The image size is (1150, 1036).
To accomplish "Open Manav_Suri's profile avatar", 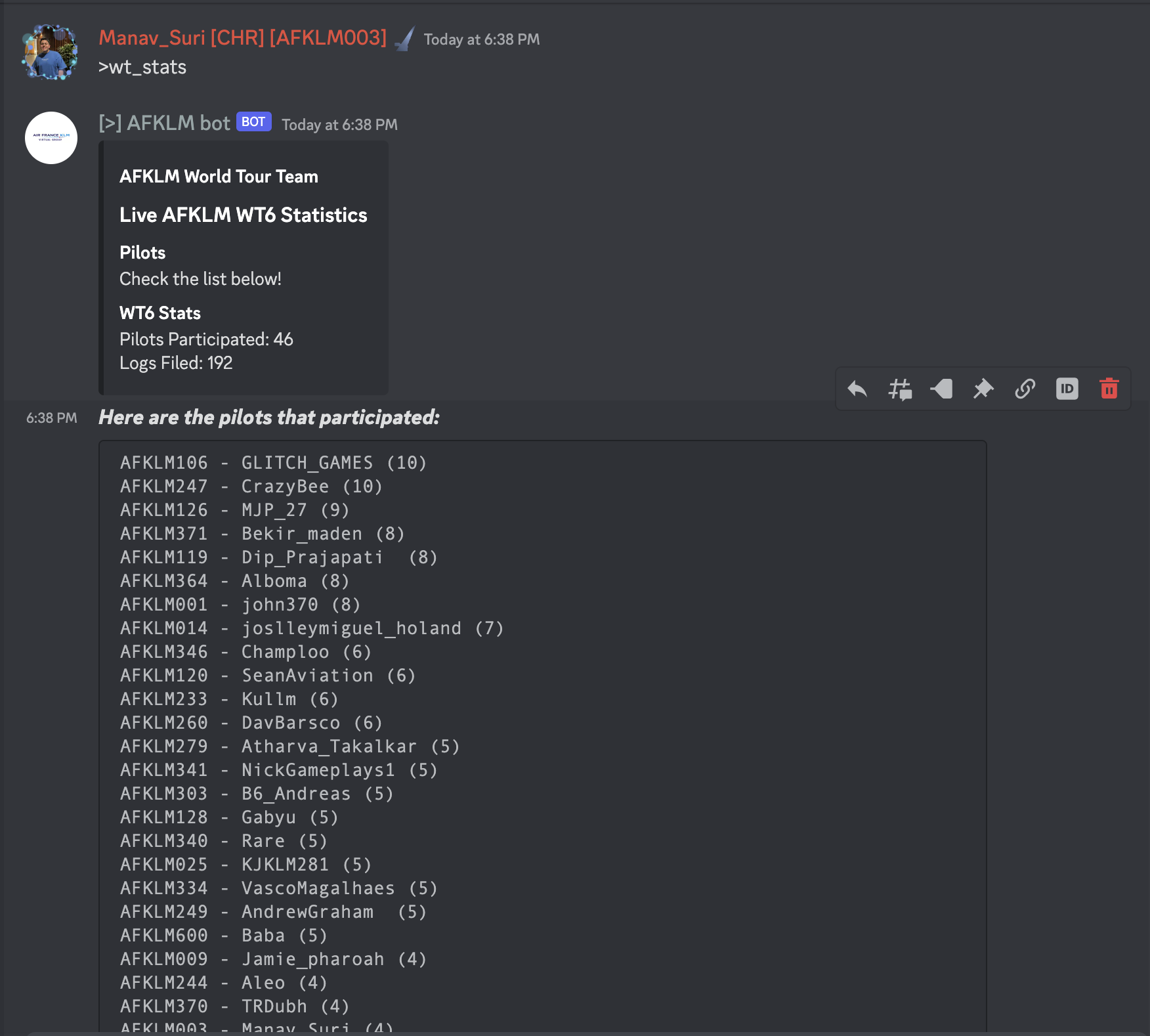I will 51,53.
